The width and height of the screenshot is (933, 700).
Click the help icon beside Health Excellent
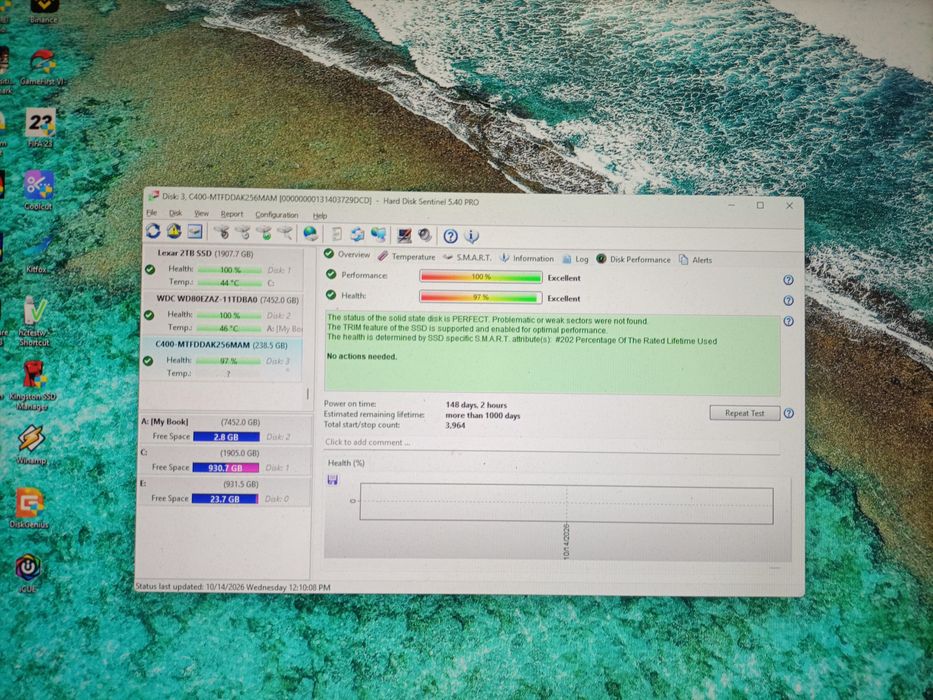pyautogui.click(x=788, y=301)
